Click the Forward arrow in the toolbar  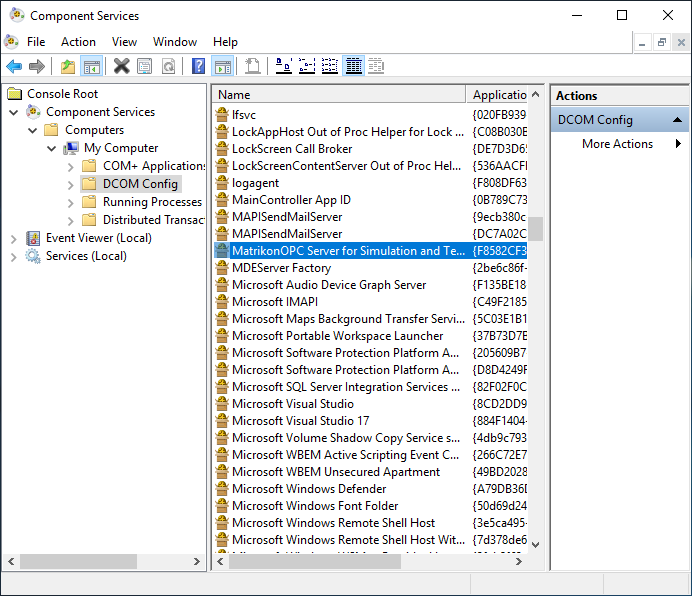37,67
